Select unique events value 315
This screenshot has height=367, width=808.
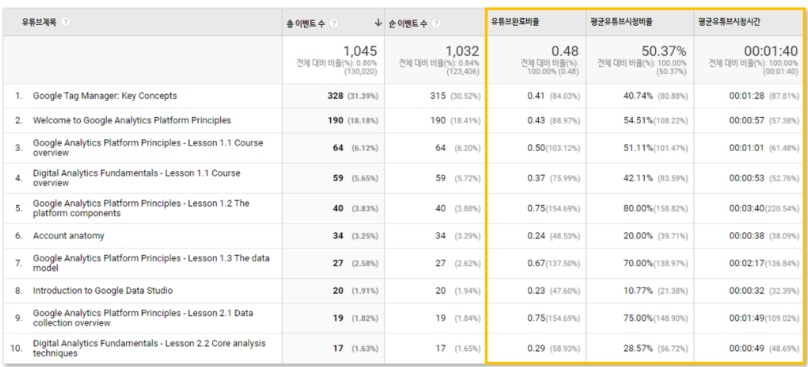pos(437,96)
